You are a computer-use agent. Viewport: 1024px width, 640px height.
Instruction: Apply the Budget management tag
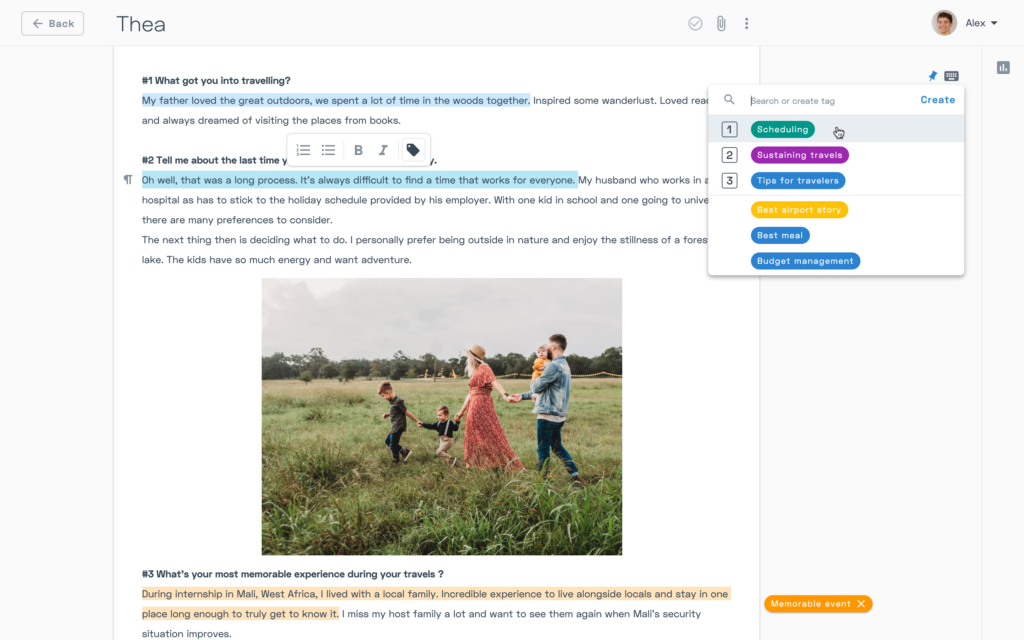point(805,261)
